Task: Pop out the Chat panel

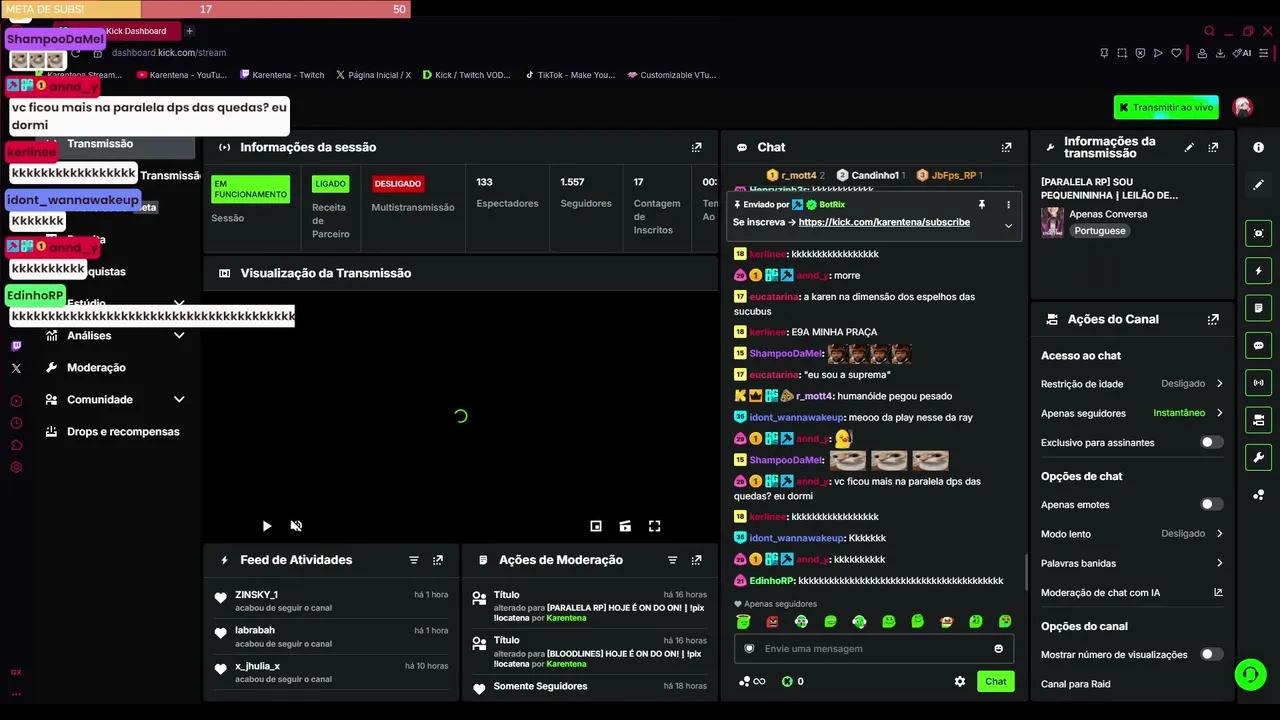Action: click(1007, 147)
